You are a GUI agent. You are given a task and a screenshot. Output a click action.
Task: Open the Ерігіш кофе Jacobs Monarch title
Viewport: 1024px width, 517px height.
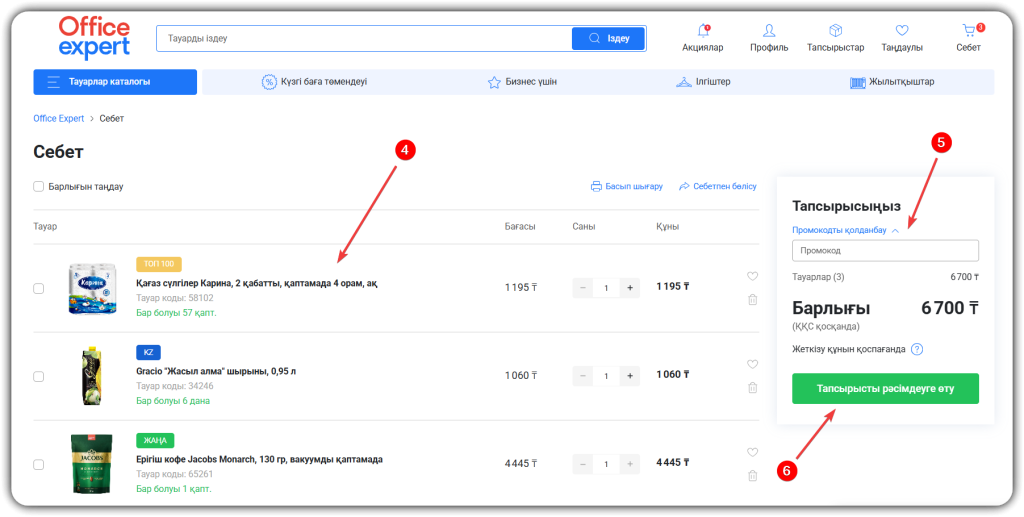tap(259, 460)
